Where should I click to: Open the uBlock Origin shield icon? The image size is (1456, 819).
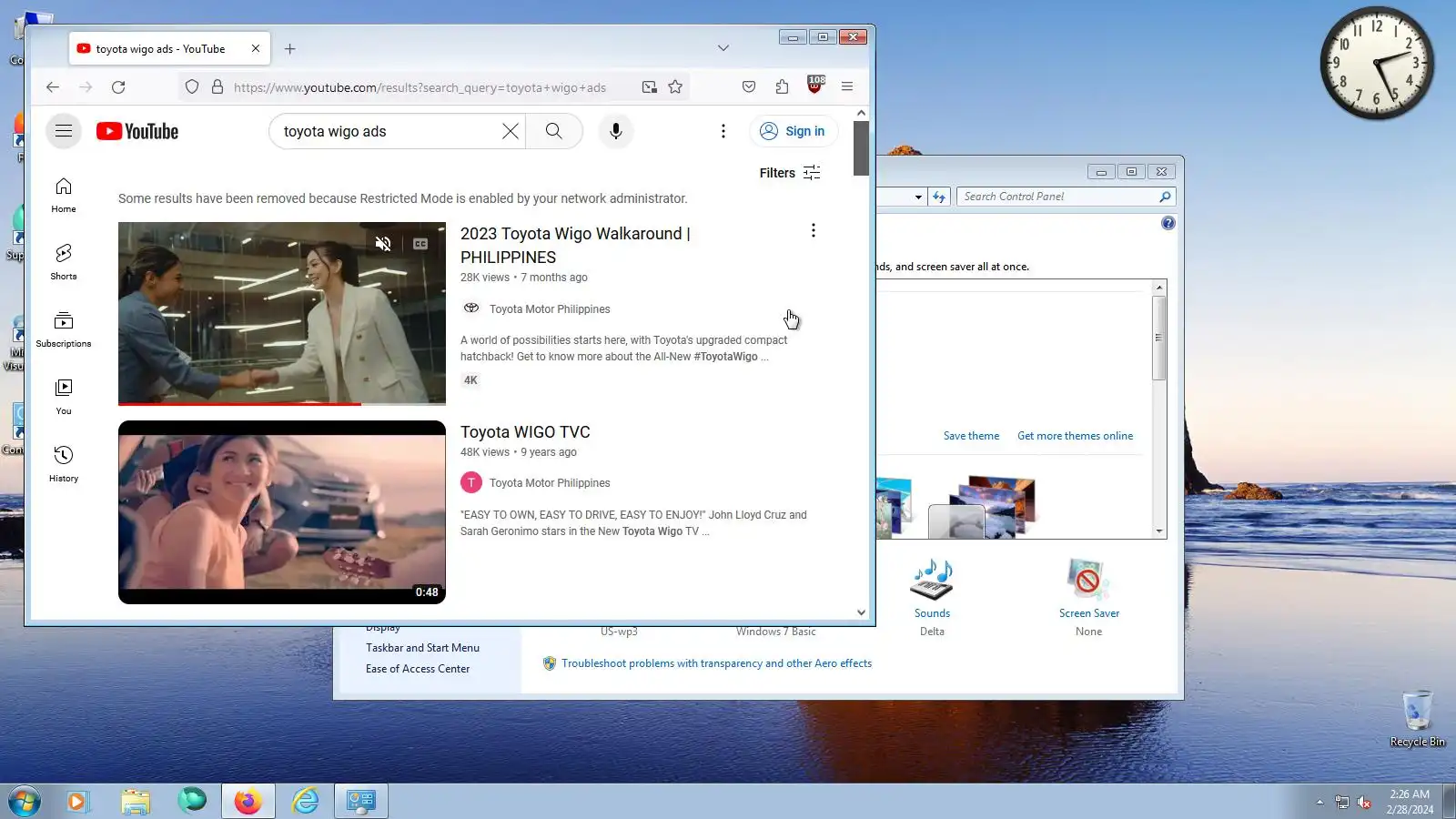[x=815, y=86]
